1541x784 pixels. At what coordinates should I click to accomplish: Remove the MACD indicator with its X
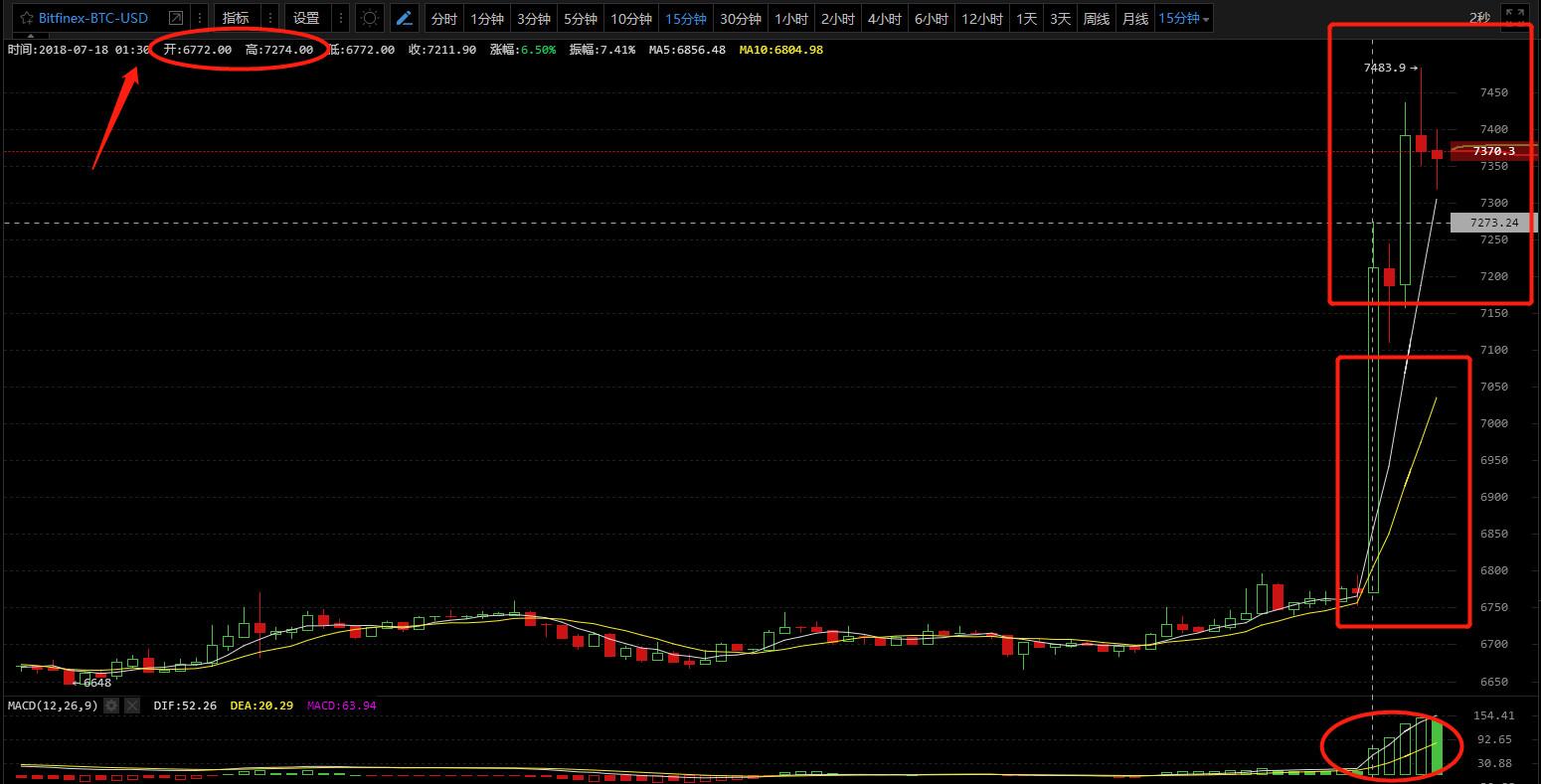point(132,706)
